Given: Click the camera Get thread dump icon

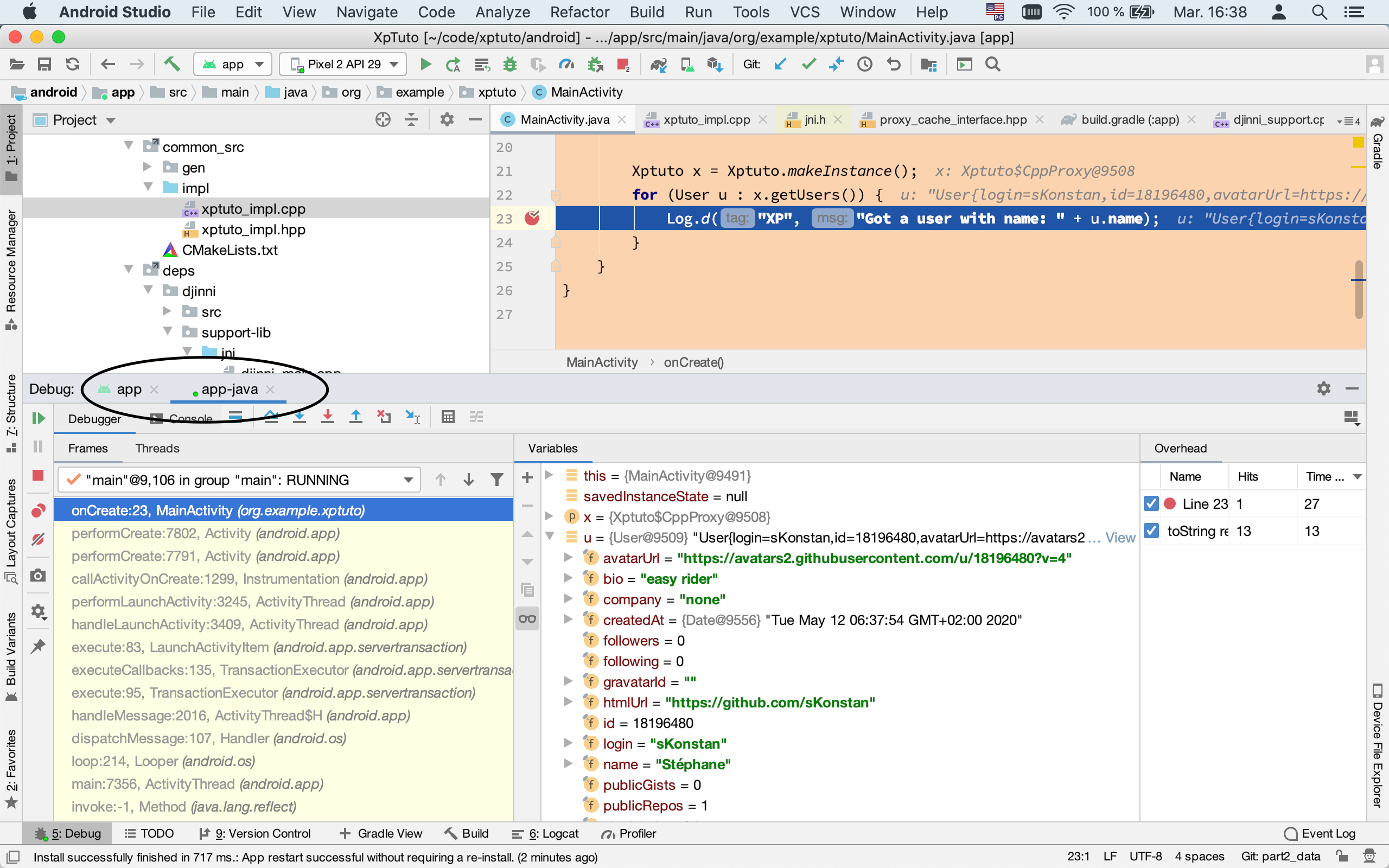Looking at the screenshot, I should (x=39, y=575).
